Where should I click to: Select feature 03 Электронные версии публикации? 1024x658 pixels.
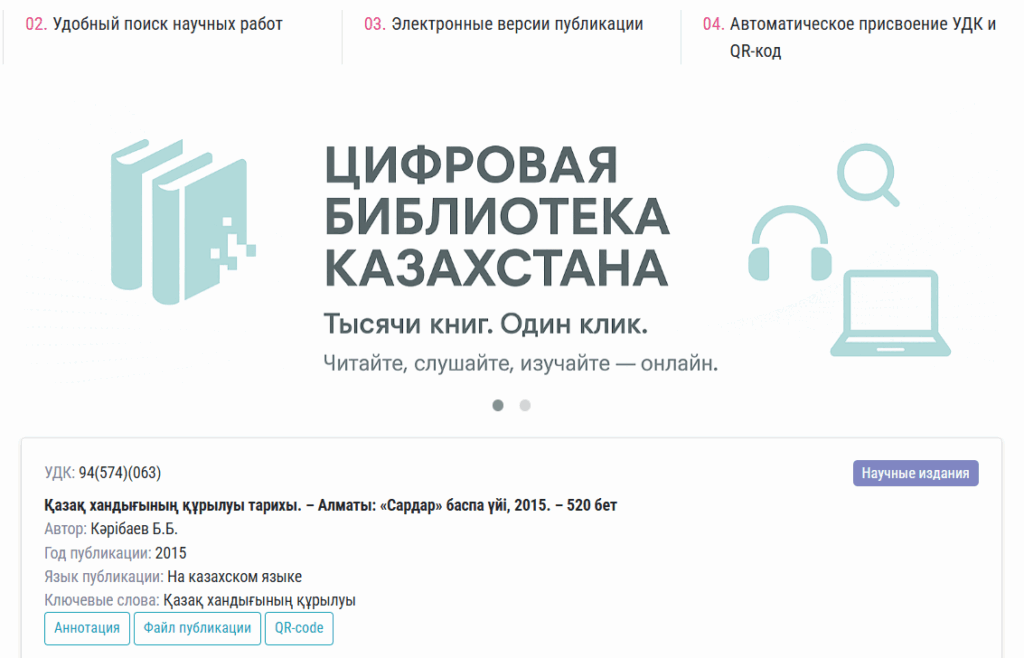pyautogui.click(x=504, y=24)
